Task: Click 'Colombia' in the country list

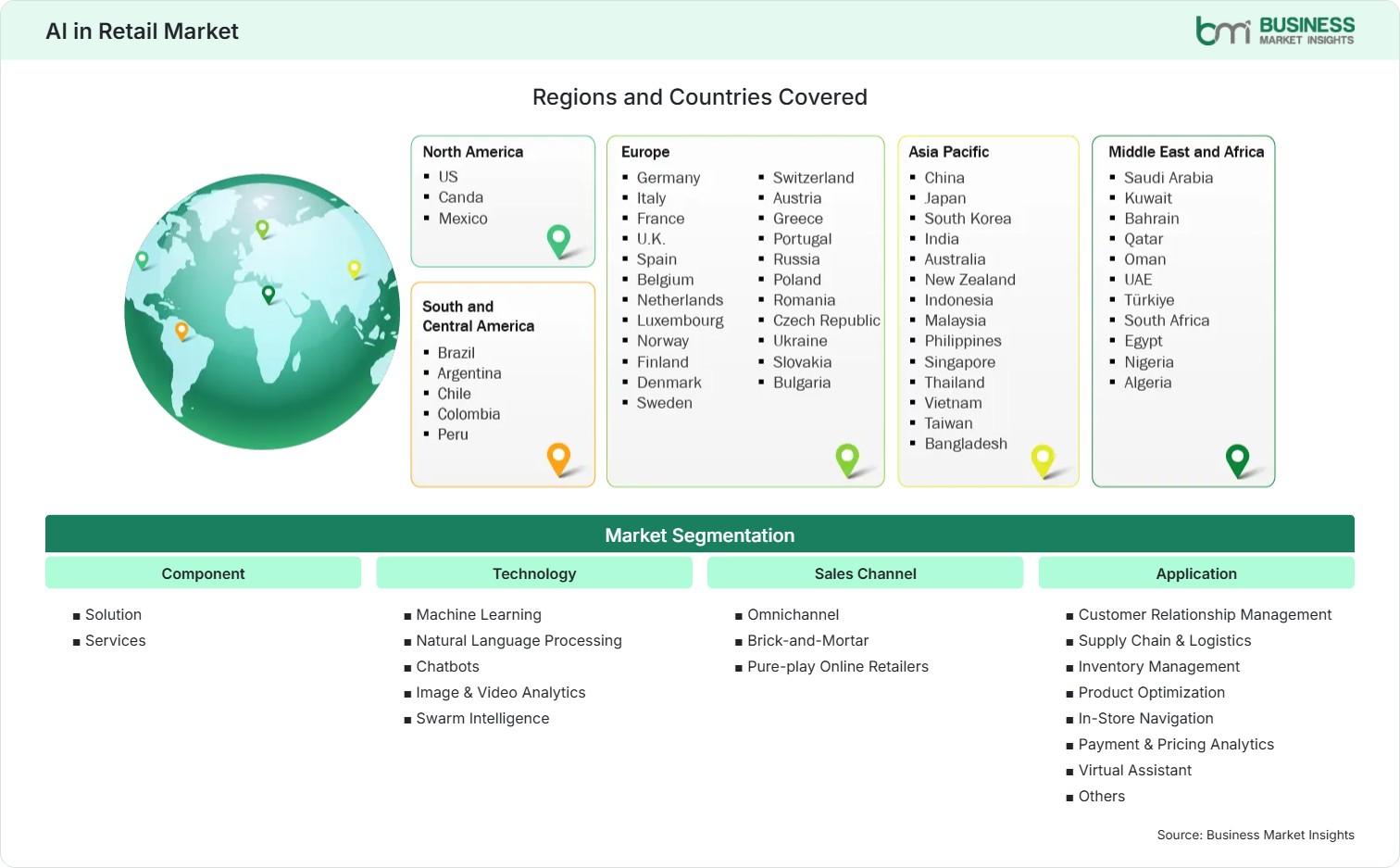Action: pos(469,414)
